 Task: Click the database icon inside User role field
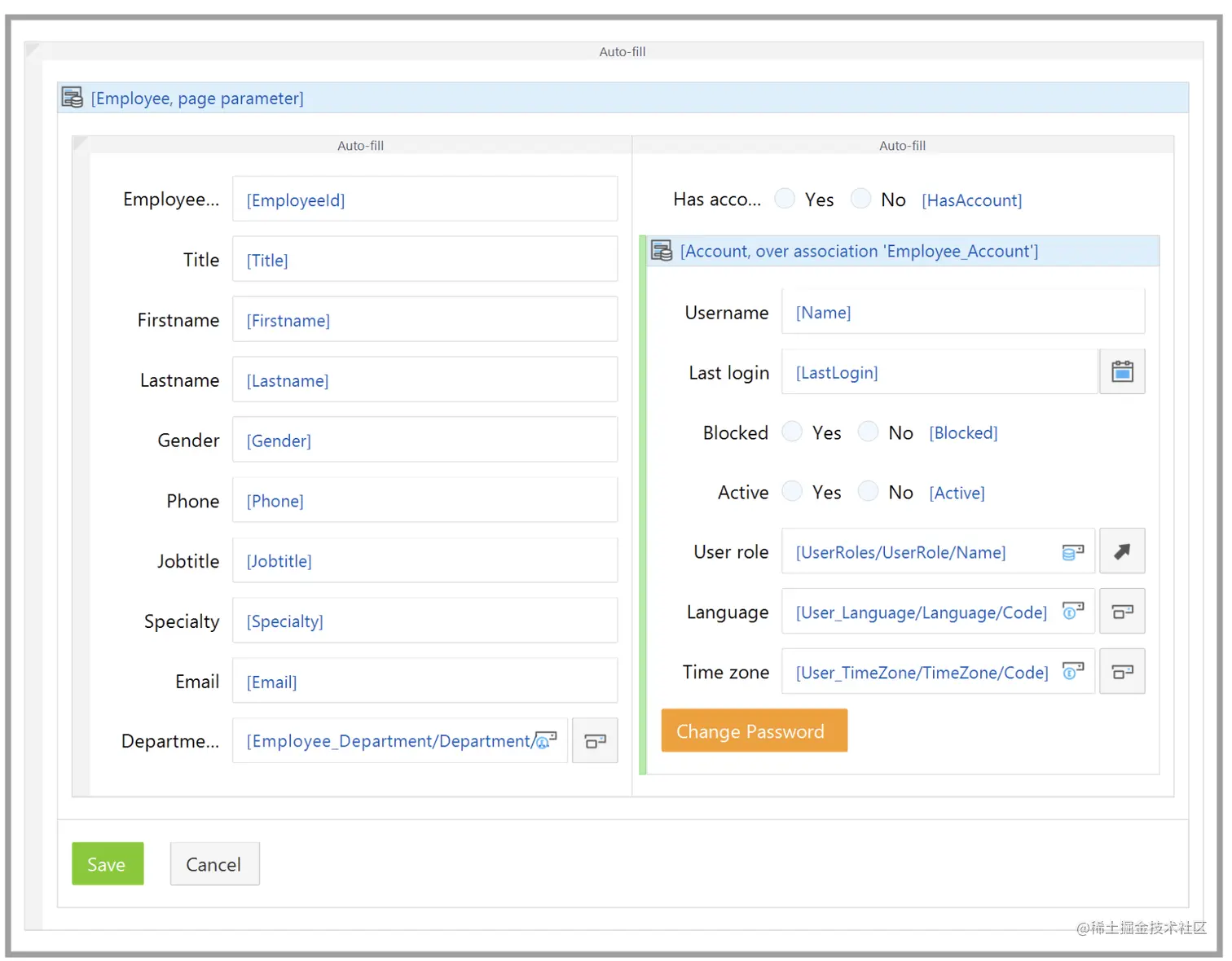(x=1073, y=552)
